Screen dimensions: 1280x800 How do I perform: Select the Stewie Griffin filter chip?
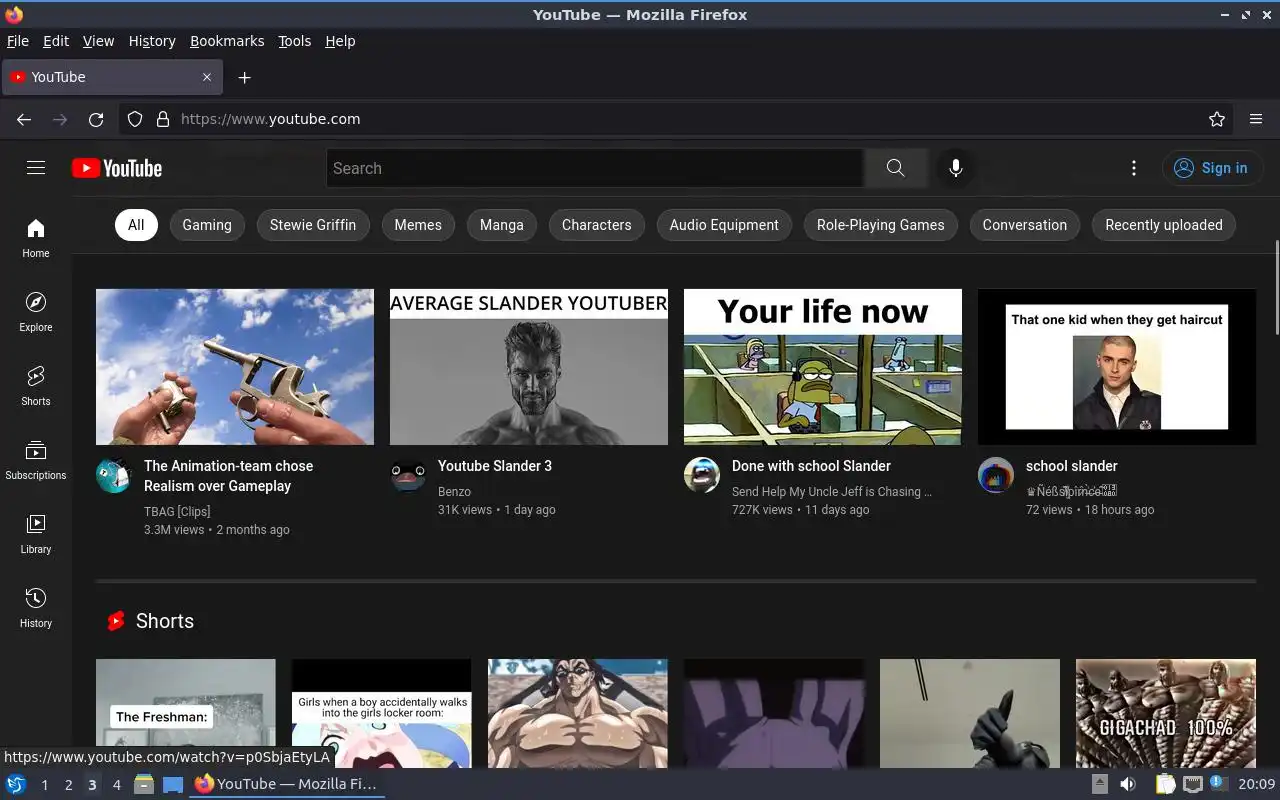click(x=313, y=225)
